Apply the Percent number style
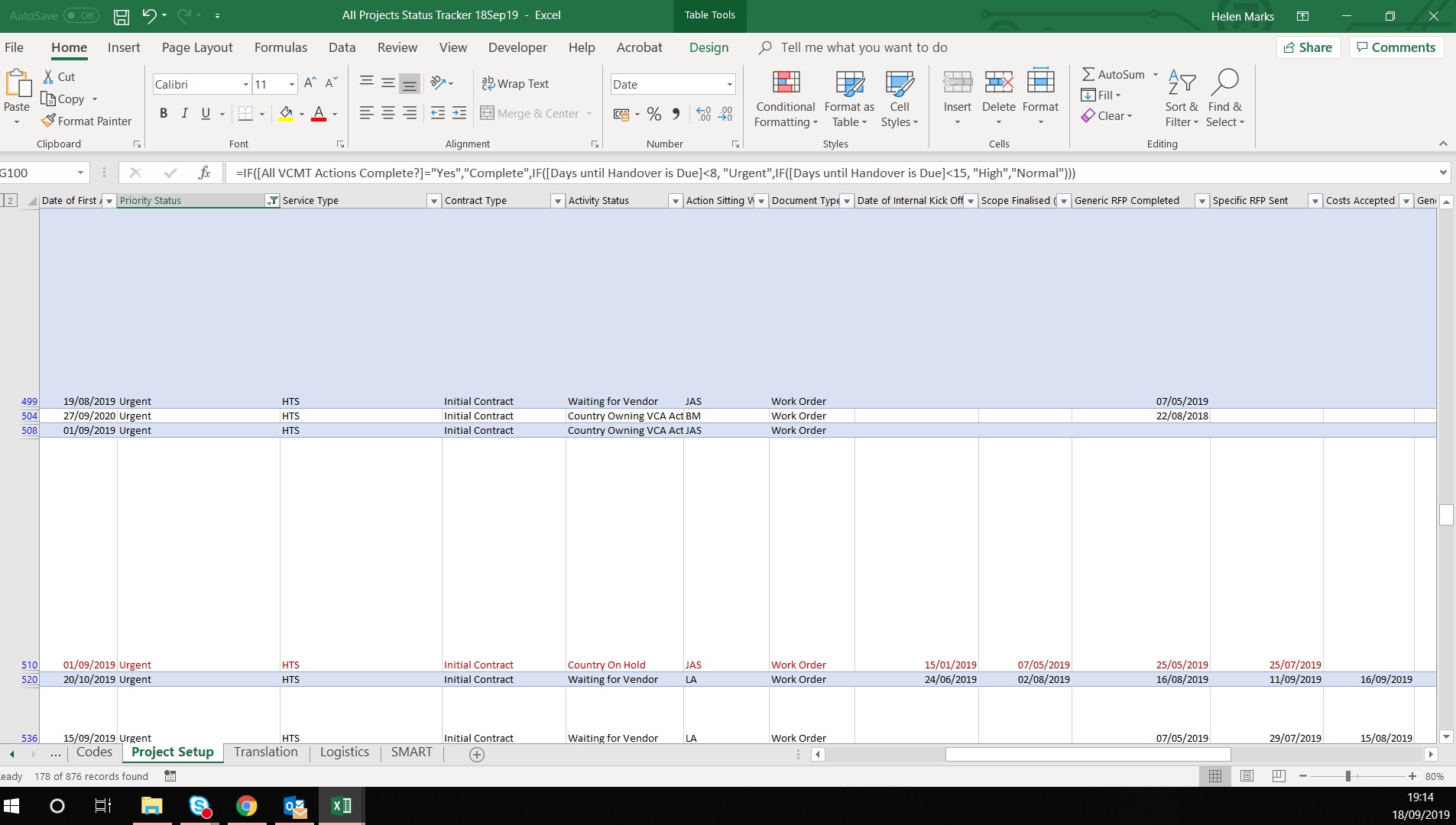The height and width of the screenshot is (825, 1456). pyautogui.click(x=653, y=115)
